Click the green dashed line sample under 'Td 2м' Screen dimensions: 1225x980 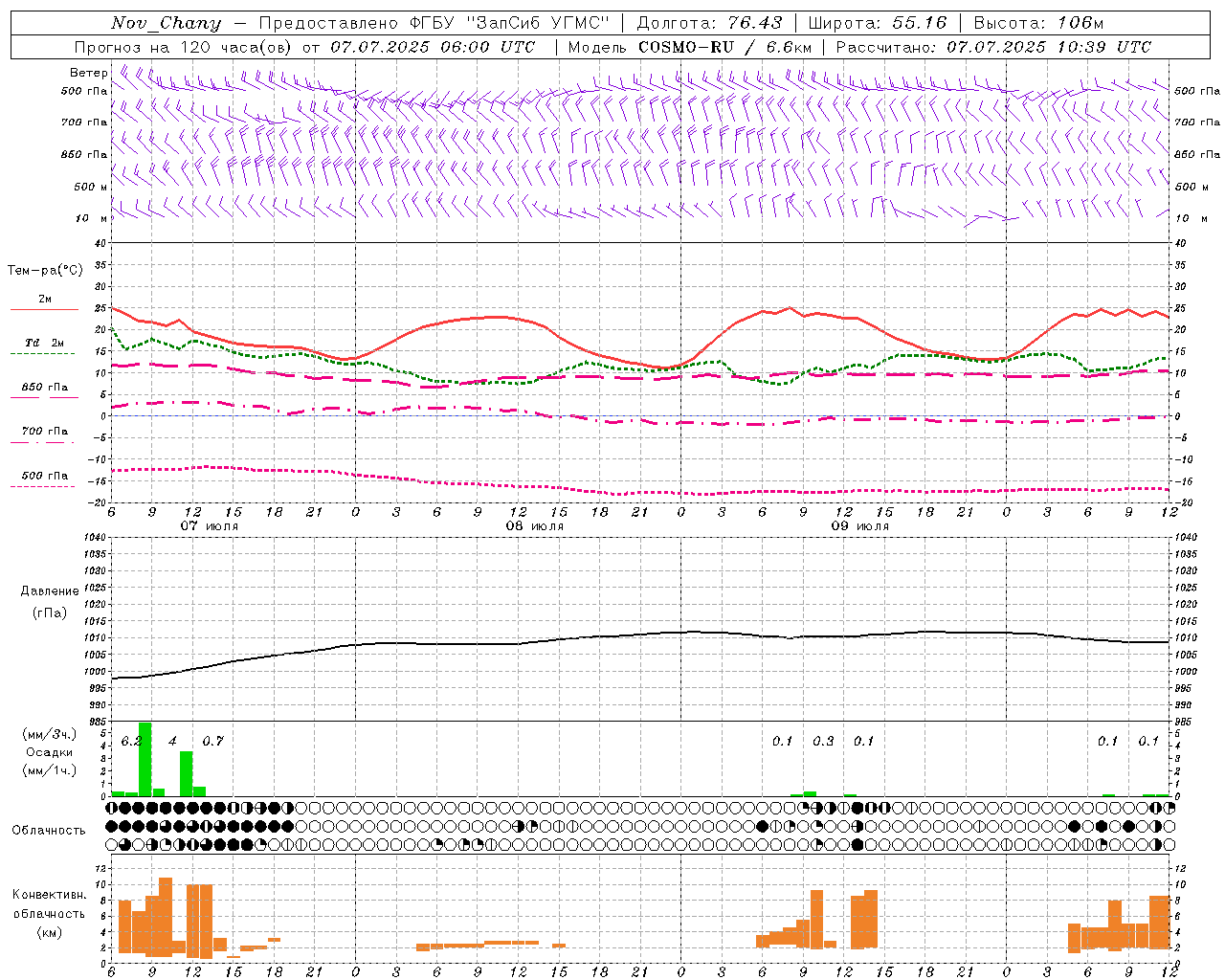[44, 353]
